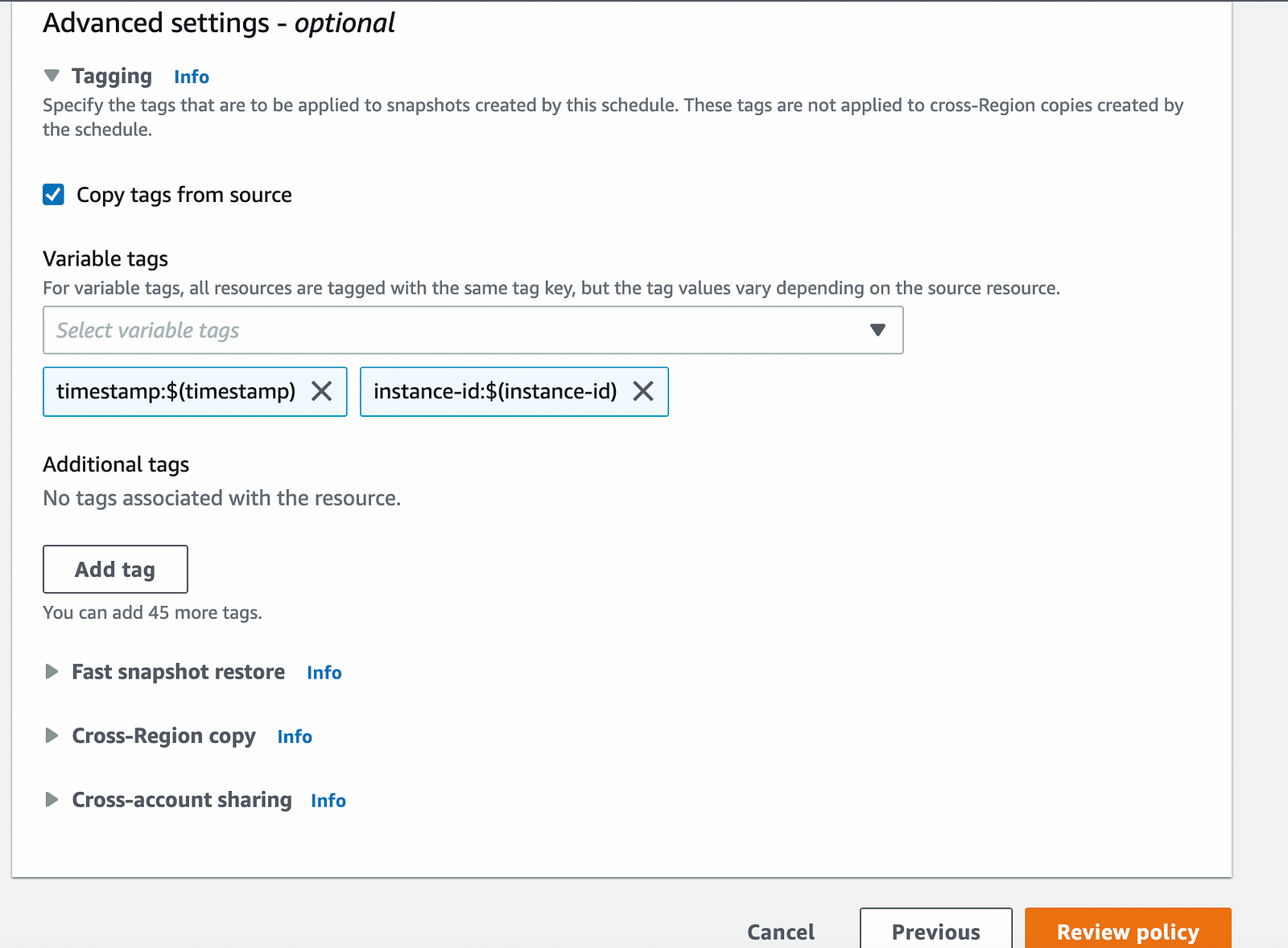Uncheck Copy tags from source checkbox

53,195
